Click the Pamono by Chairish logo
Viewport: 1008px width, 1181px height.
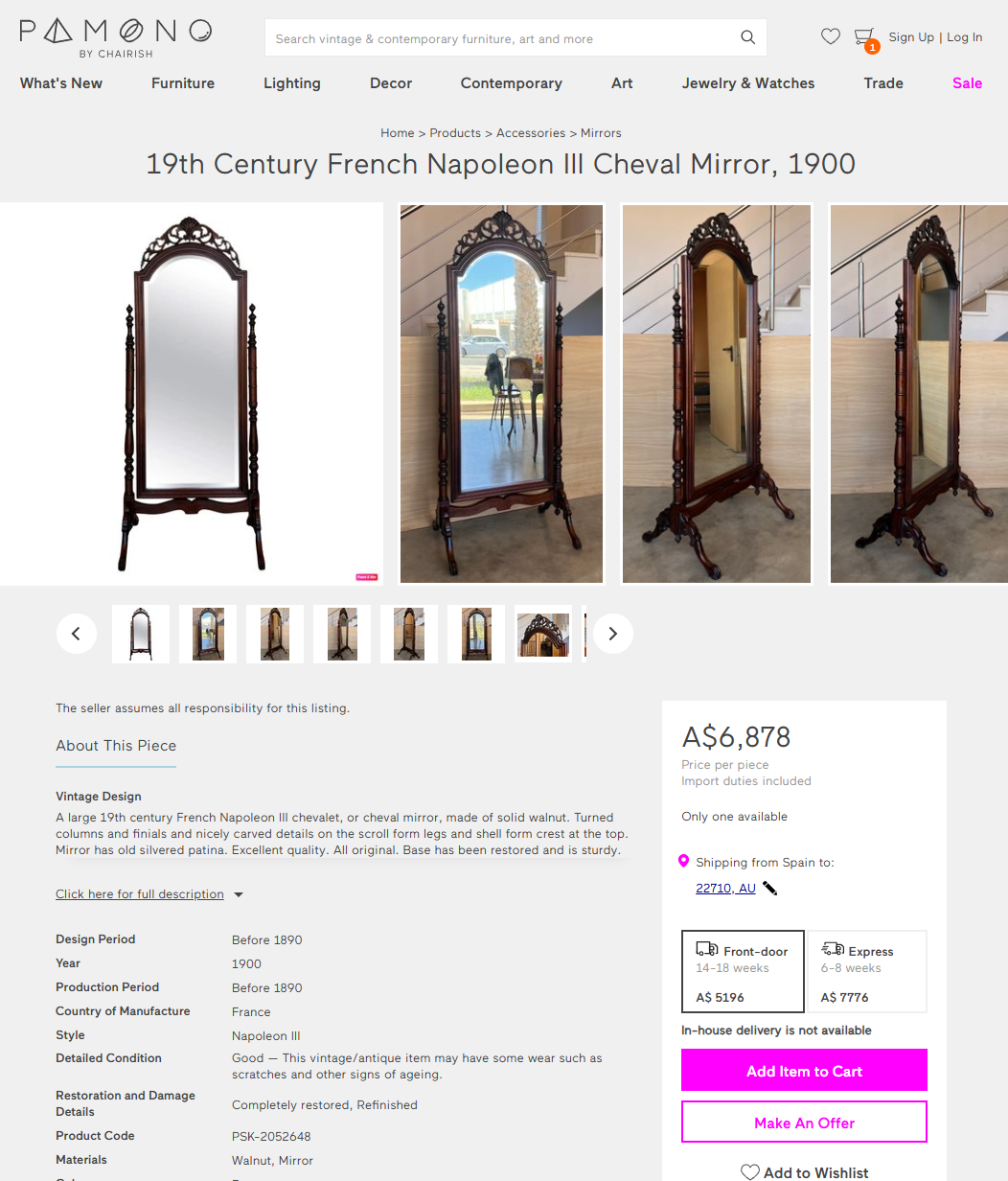click(x=115, y=38)
